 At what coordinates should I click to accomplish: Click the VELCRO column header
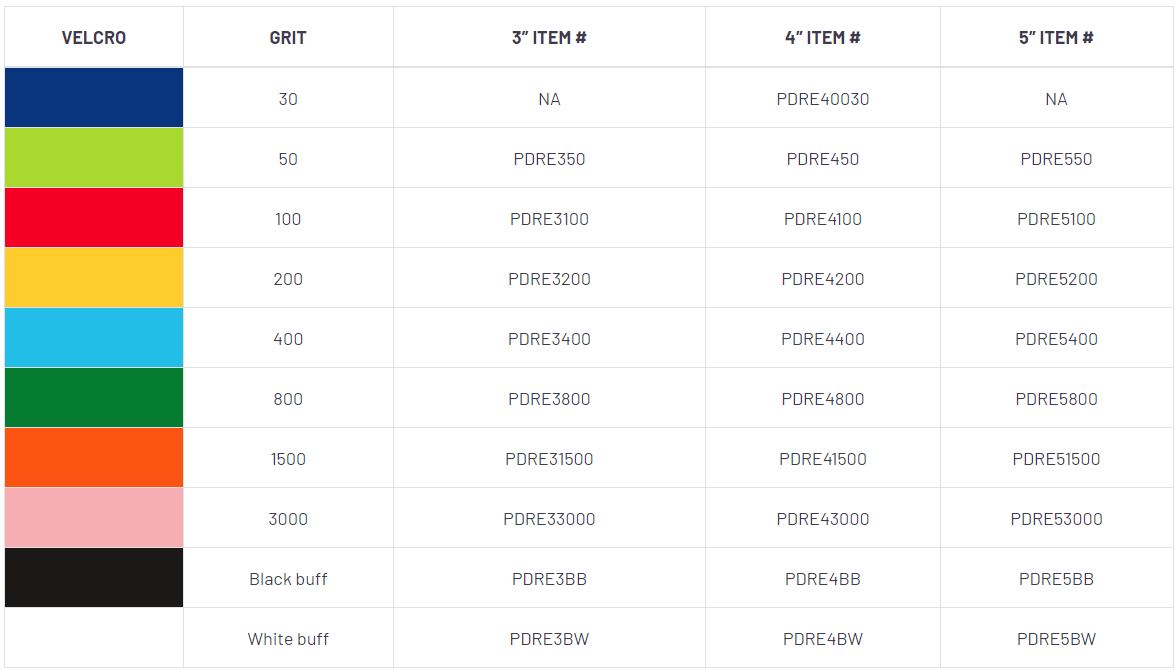(94, 38)
